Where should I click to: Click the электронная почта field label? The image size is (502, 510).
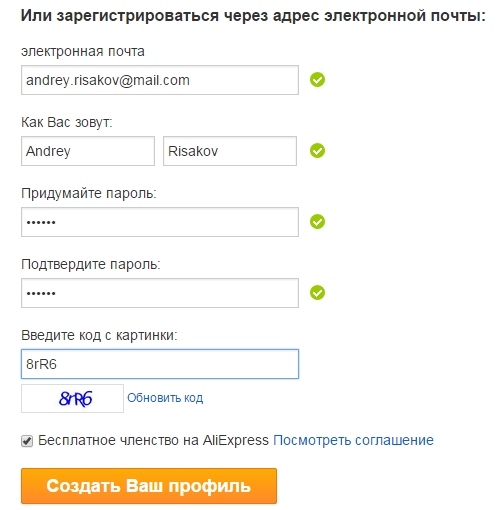pos(83,51)
